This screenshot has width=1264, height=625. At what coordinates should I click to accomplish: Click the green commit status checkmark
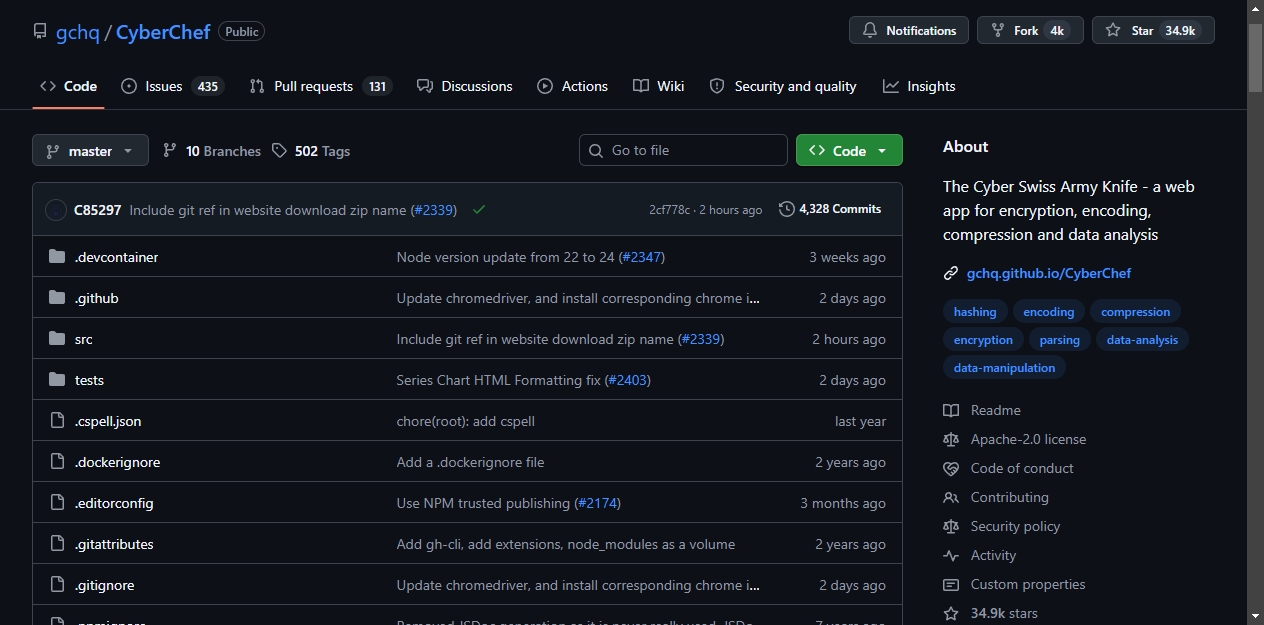tap(479, 210)
